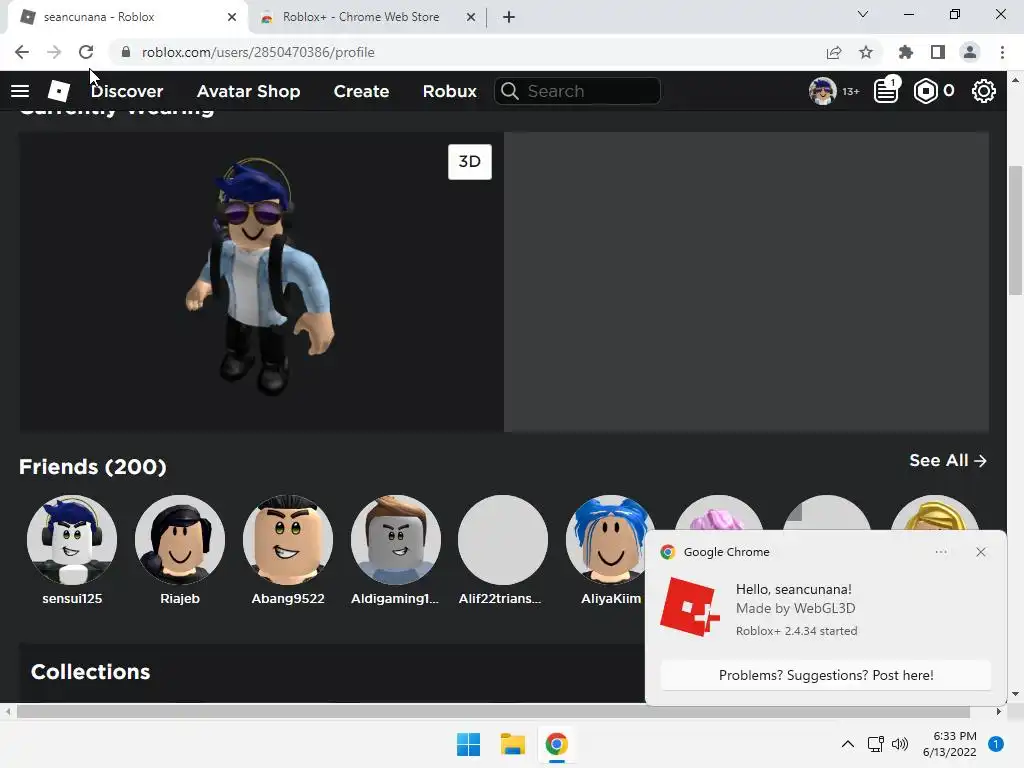Open the Roblox settings gear
This screenshot has width=1024, height=768.
(x=984, y=91)
